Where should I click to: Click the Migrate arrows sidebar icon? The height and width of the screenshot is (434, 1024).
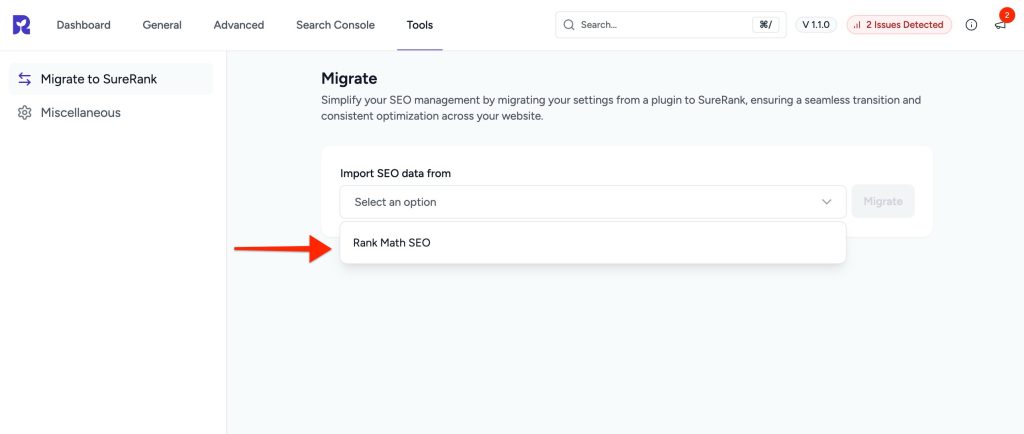click(x=25, y=79)
